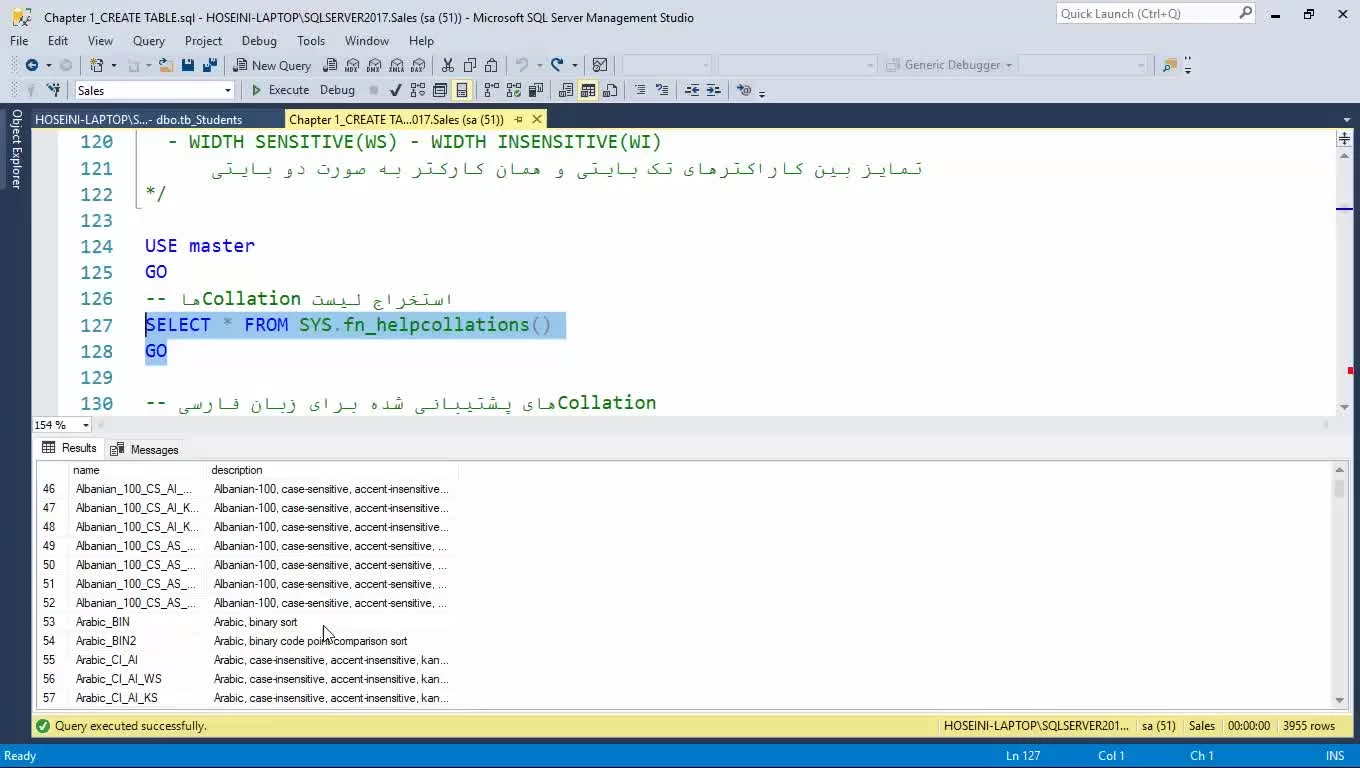
Task: Open the Query menu
Action: click(149, 41)
